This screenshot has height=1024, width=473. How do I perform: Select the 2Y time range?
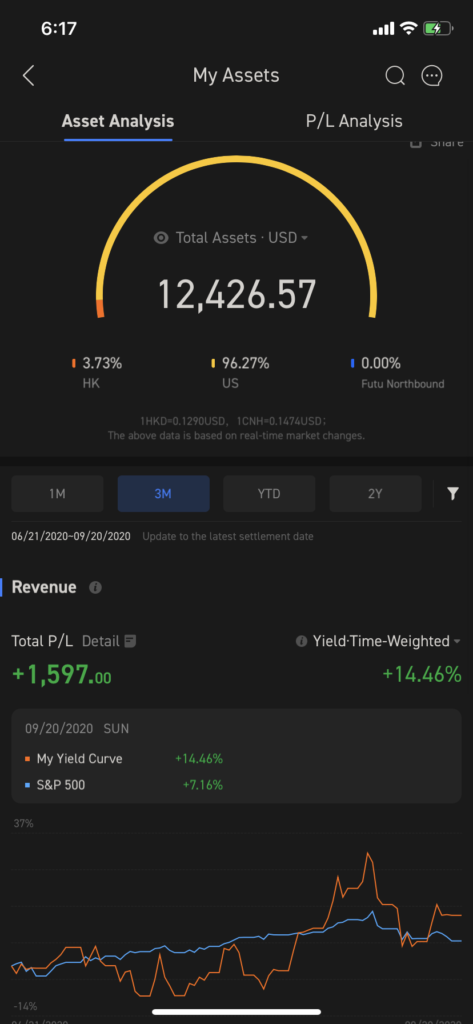point(375,494)
